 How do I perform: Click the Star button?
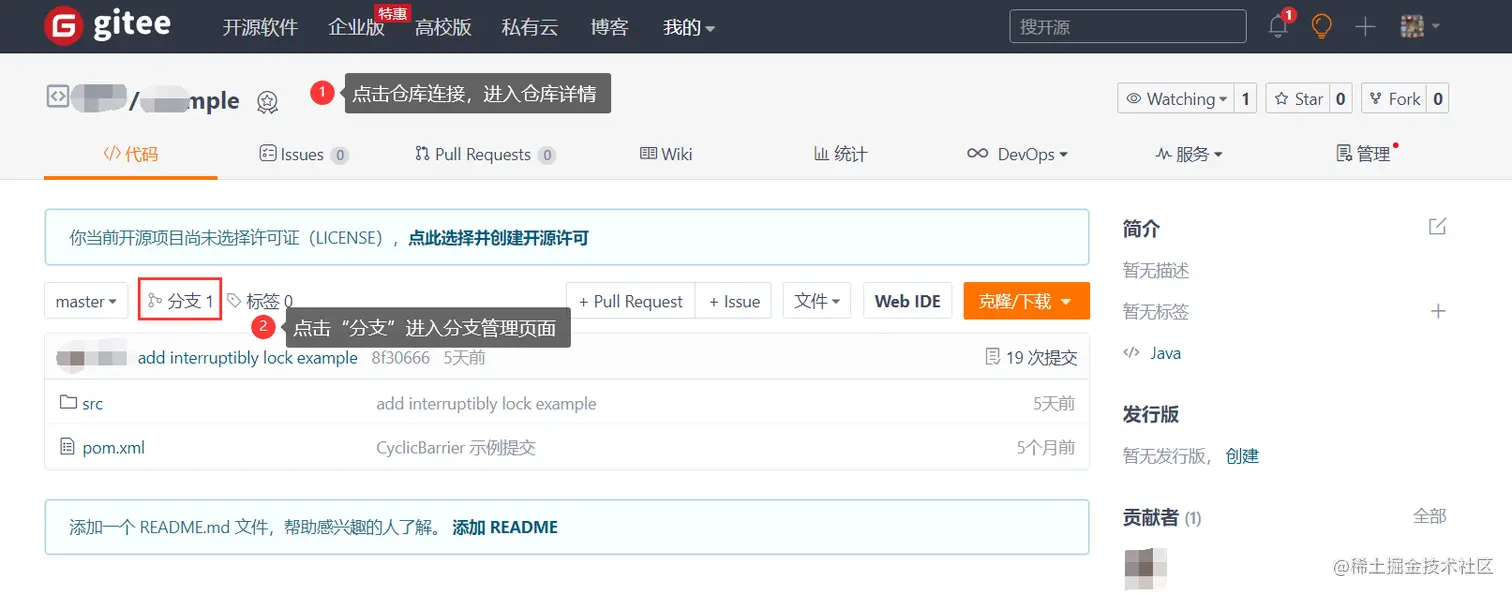1298,98
